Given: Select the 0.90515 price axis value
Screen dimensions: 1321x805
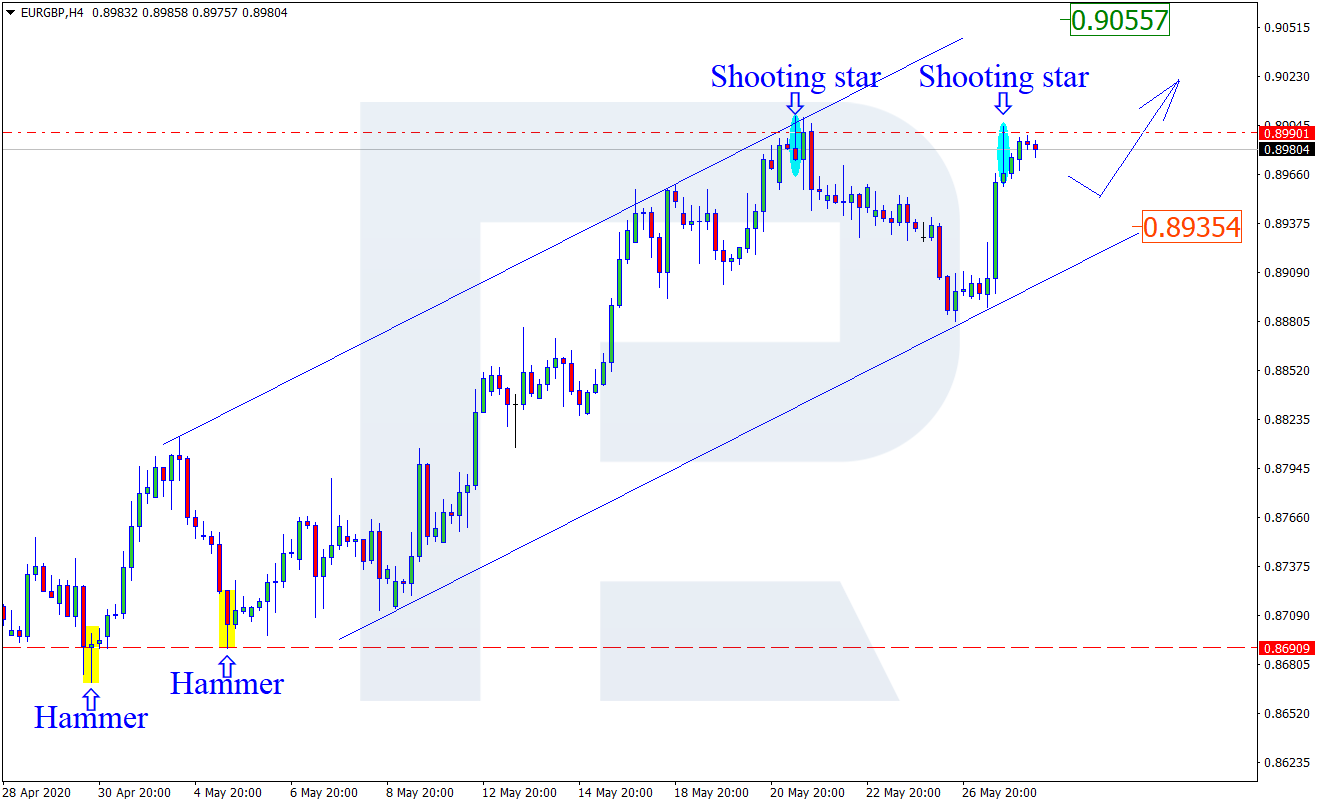Looking at the screenshot, I should [x=1286, y=27].
